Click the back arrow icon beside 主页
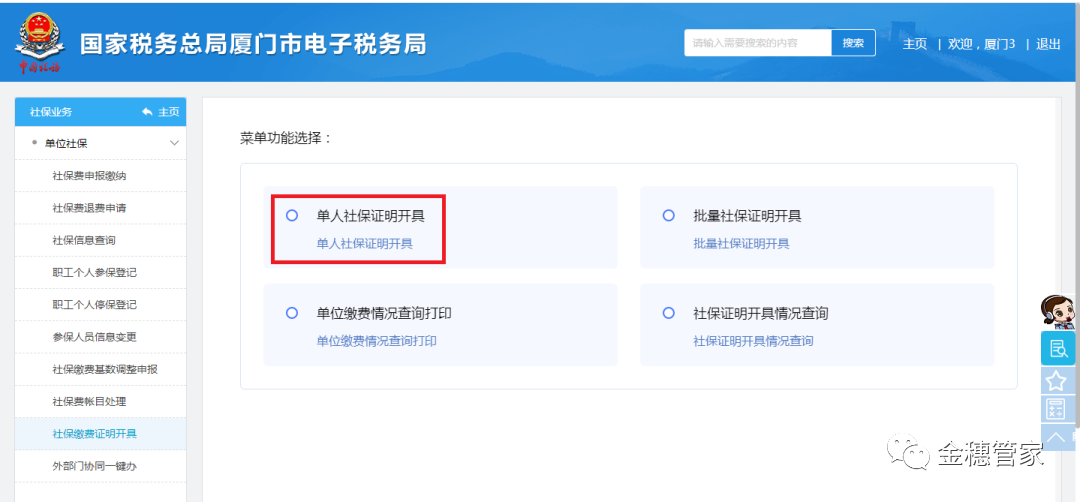 tap(147, 112)
